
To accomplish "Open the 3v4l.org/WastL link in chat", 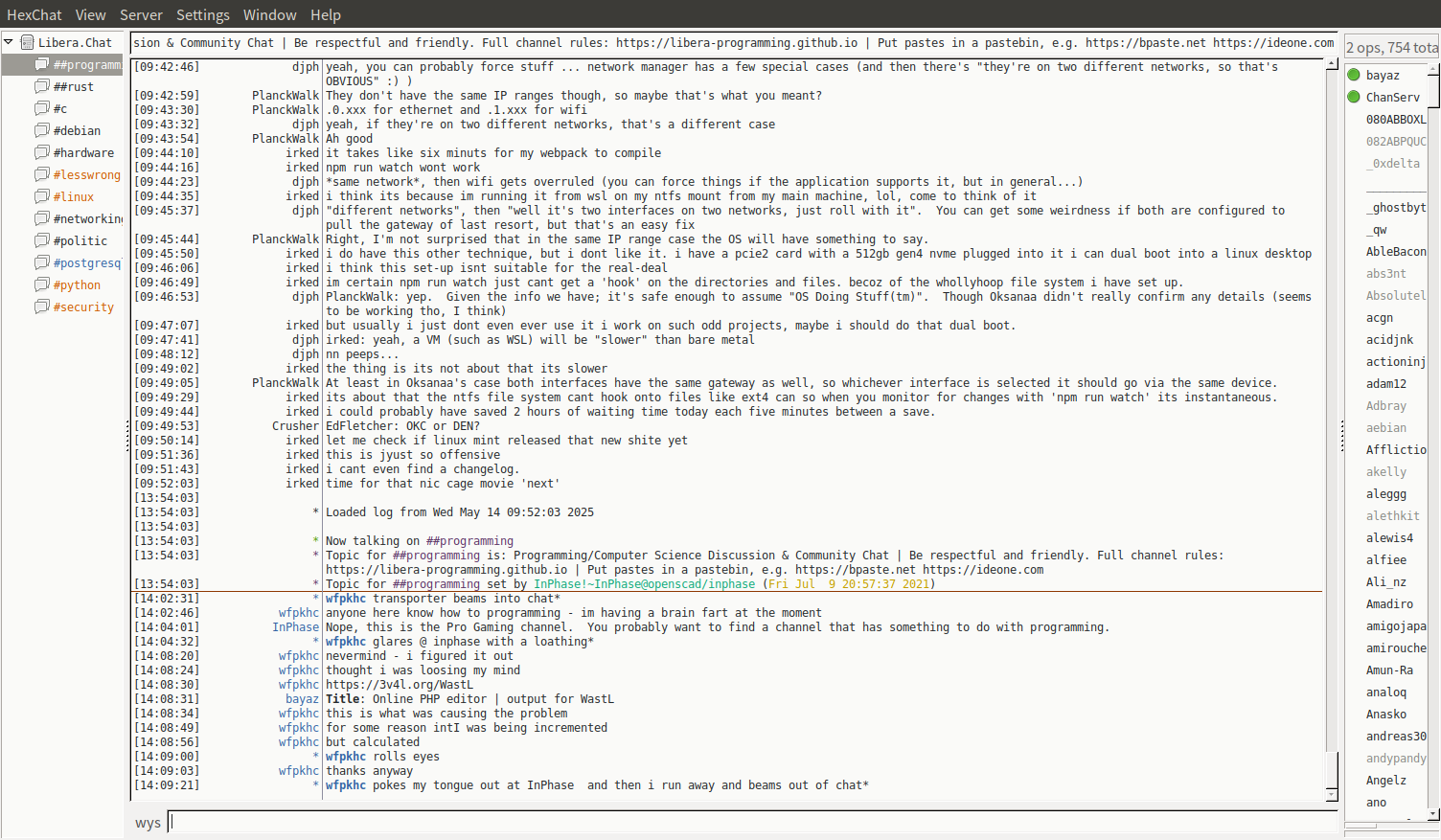I will [x=400, y=685].
